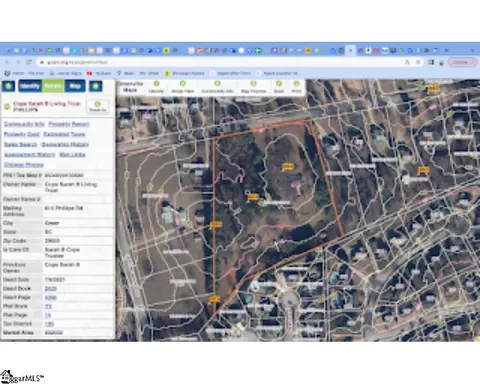Open the Estimated Taxes link
This screenshot has width=480, height=384.
tap(64, 134)
